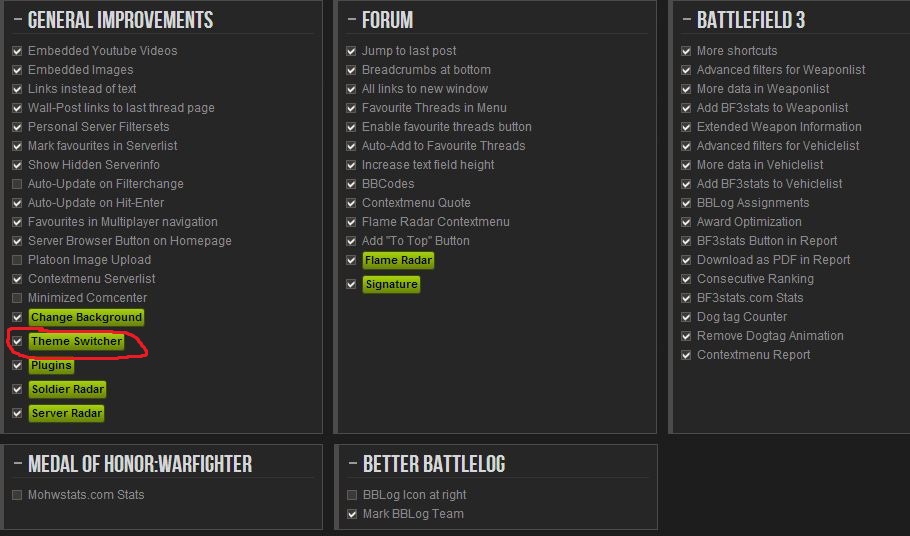The height and width of the screenshot is (536, 910).
Task: Click the Flame Radar button
Action: pyautogui.click(x=398, y=261)
